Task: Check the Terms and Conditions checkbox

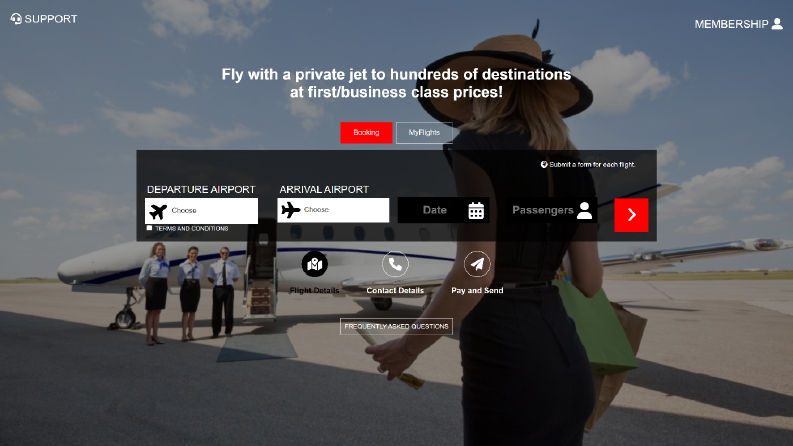Action: pyautogui.click(x=149, y=228)
